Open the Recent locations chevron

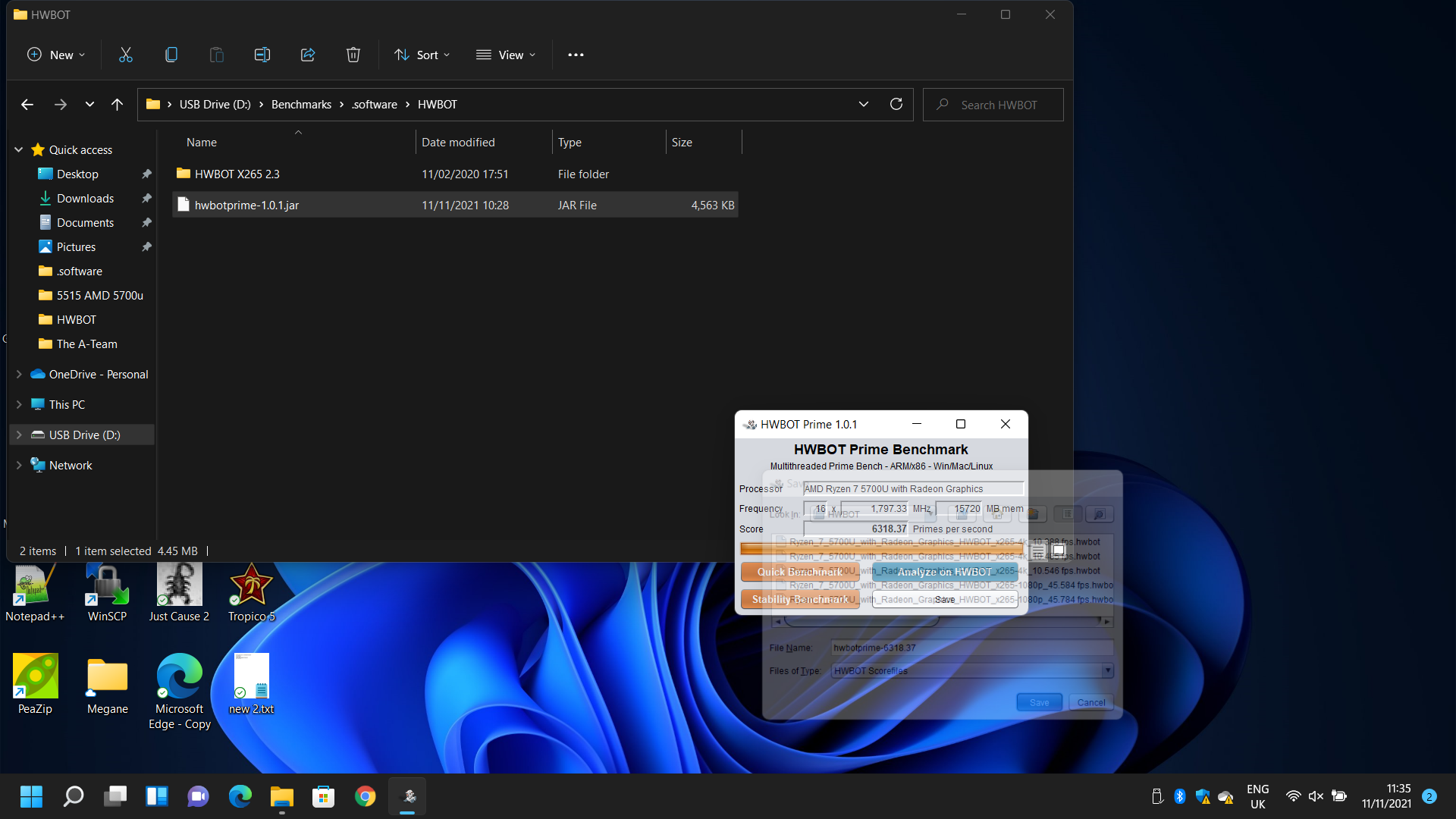click(89, 105)
